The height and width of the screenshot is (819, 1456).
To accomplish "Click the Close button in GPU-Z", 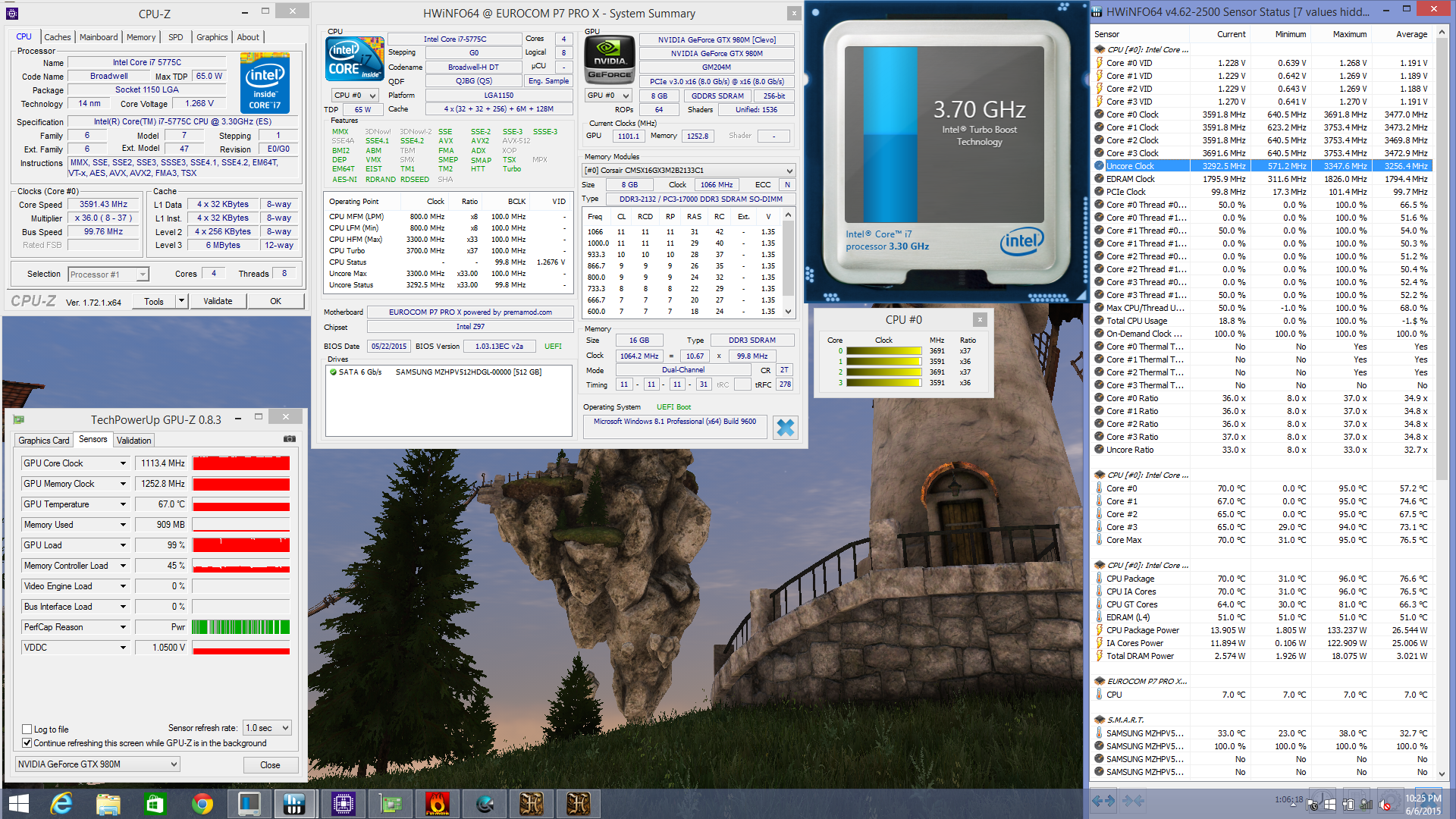I will [x=270, y=765].
